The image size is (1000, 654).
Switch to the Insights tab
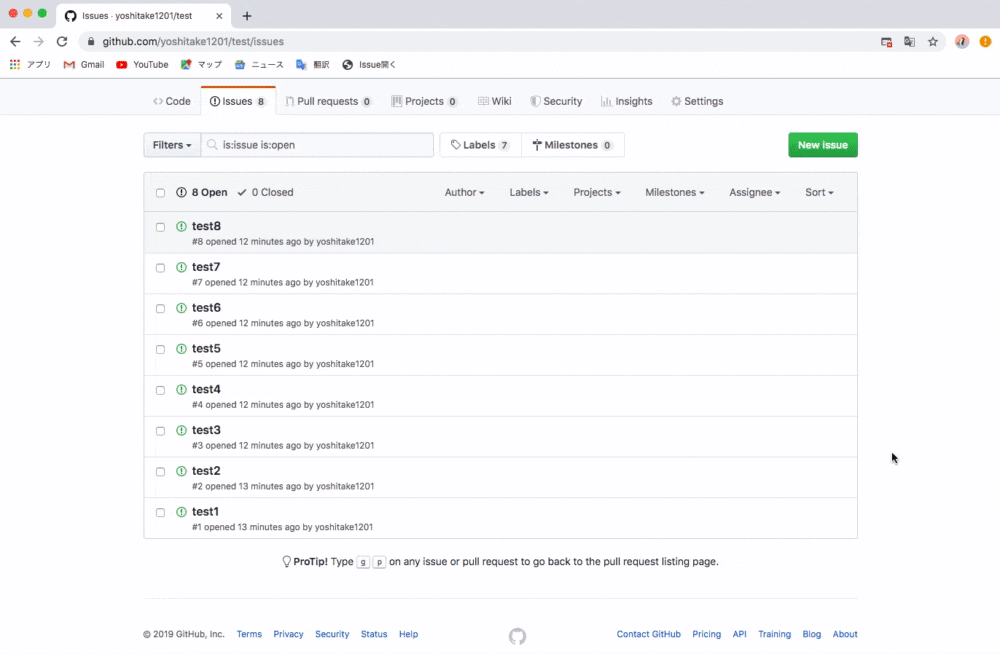[x=627, y=101]
